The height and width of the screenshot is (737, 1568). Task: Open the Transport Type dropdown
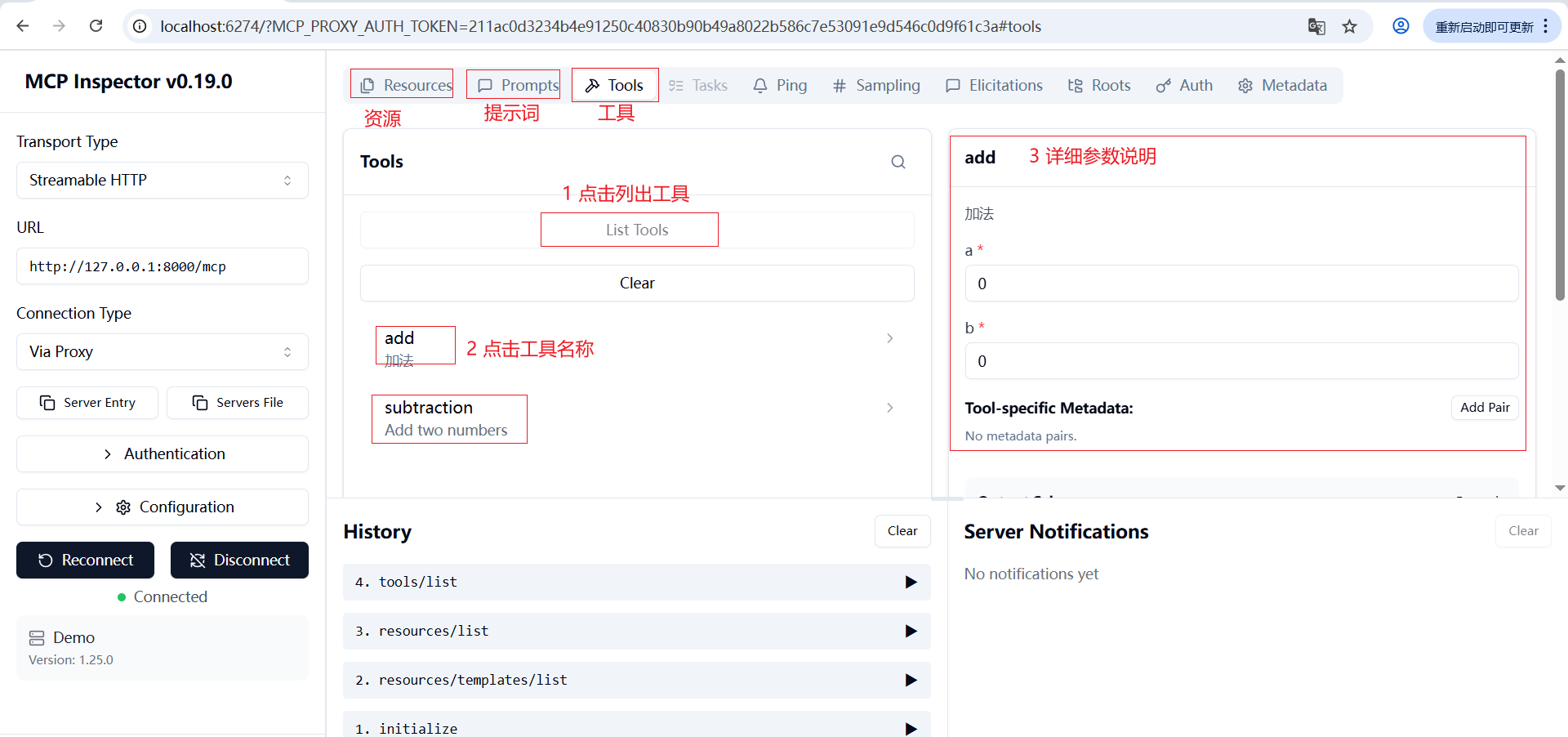pos(163,180)
